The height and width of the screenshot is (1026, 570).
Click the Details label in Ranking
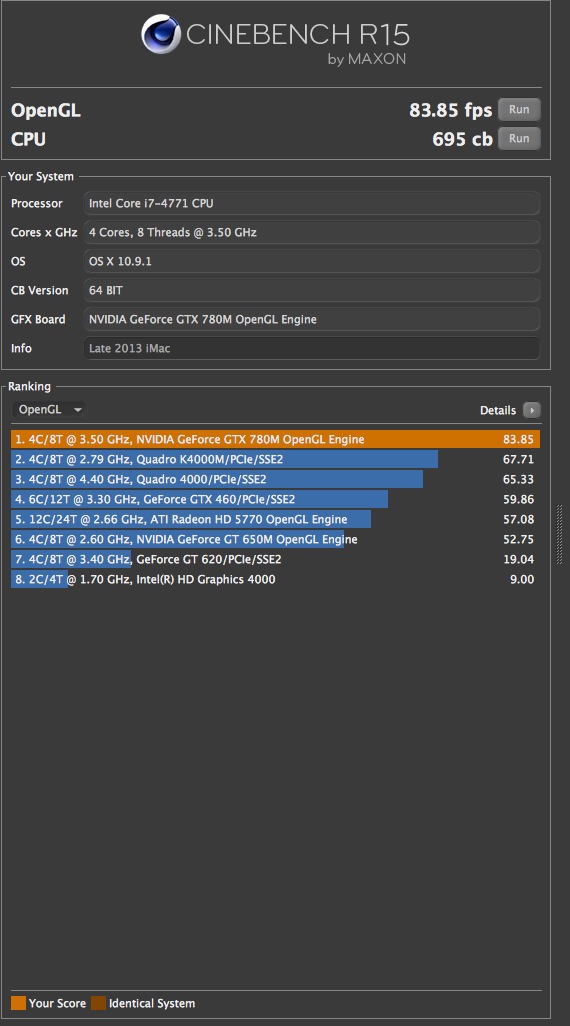coord(498,410)
